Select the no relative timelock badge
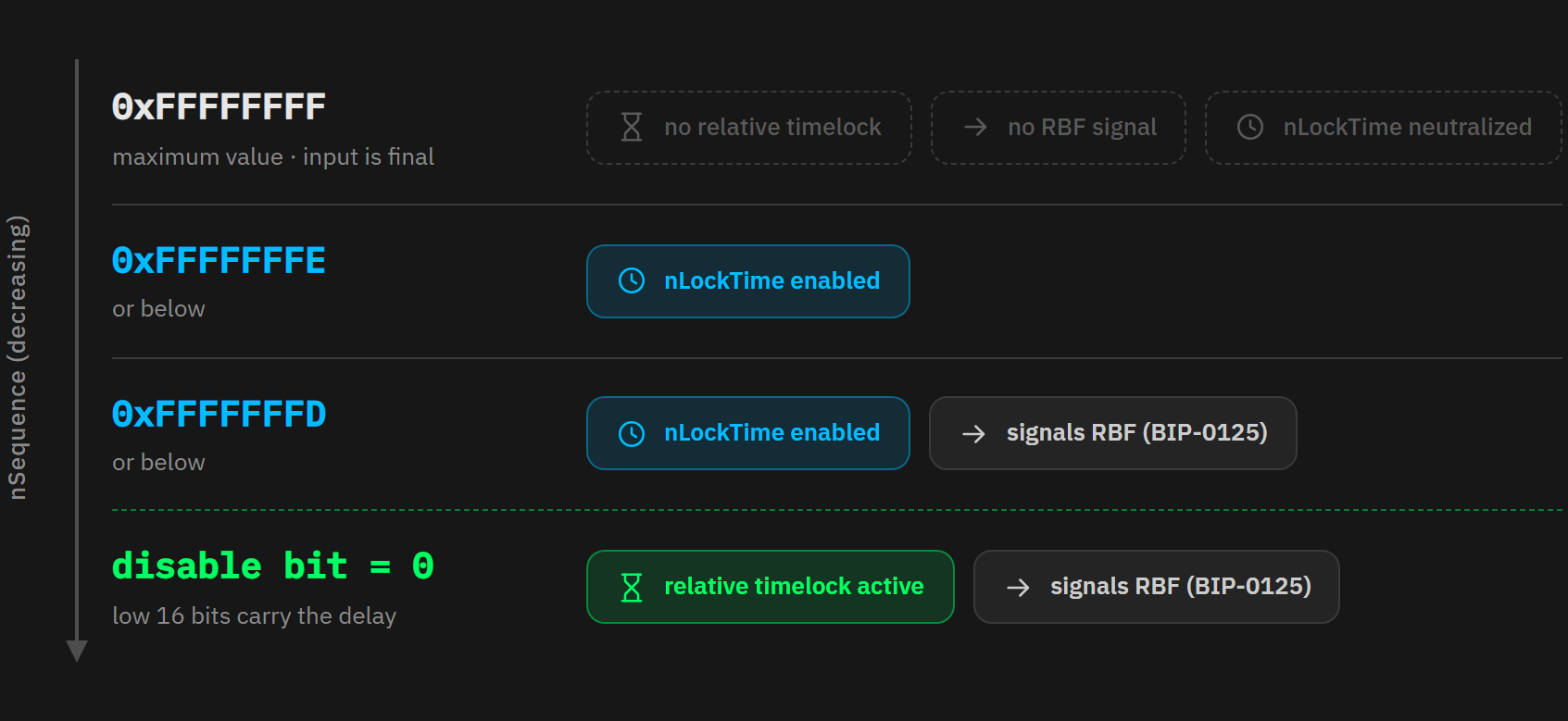 pos(749,128)
